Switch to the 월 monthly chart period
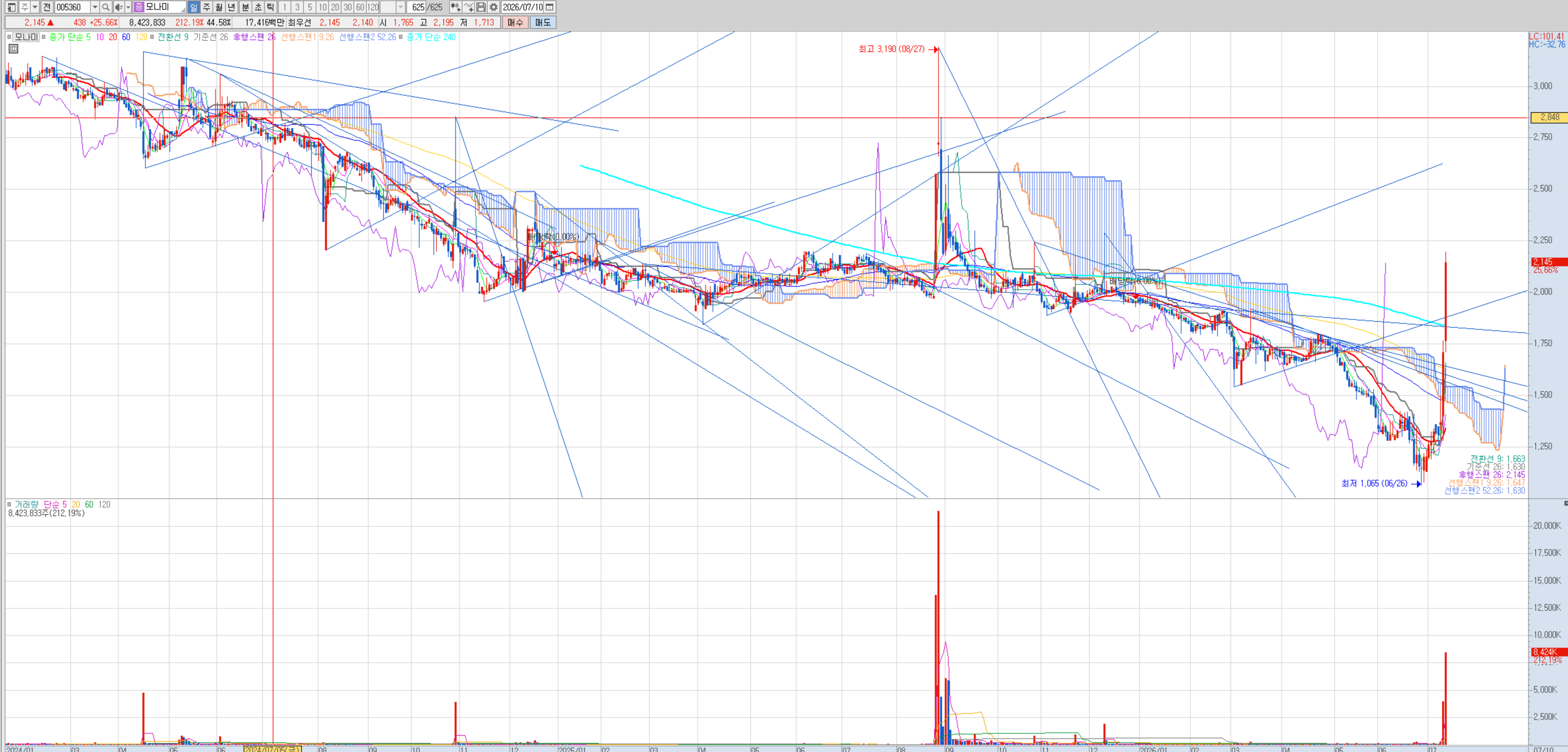Screen dimensions: 1568x752 [219, 7]
